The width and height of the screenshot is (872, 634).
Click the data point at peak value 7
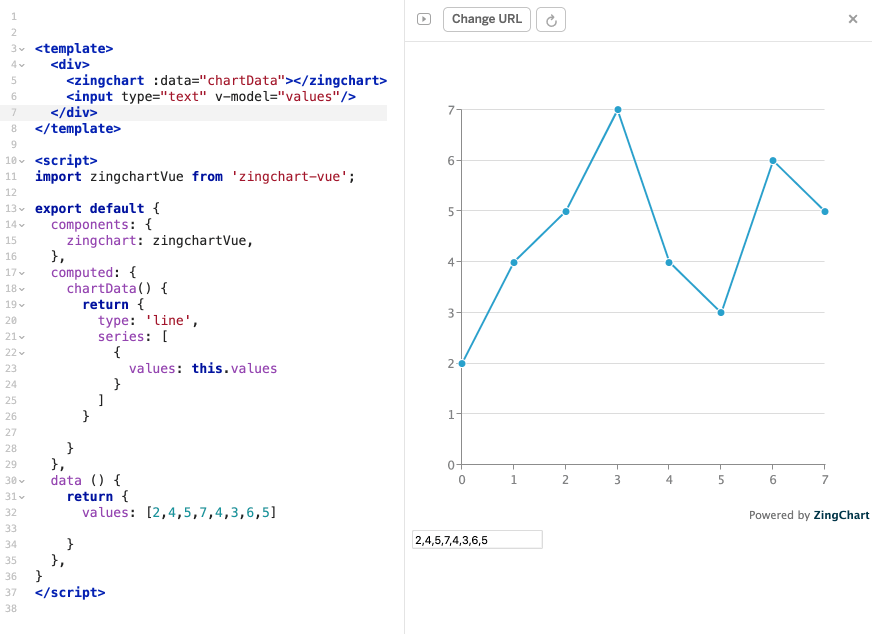pyautogui.click(x=617, y=110)
